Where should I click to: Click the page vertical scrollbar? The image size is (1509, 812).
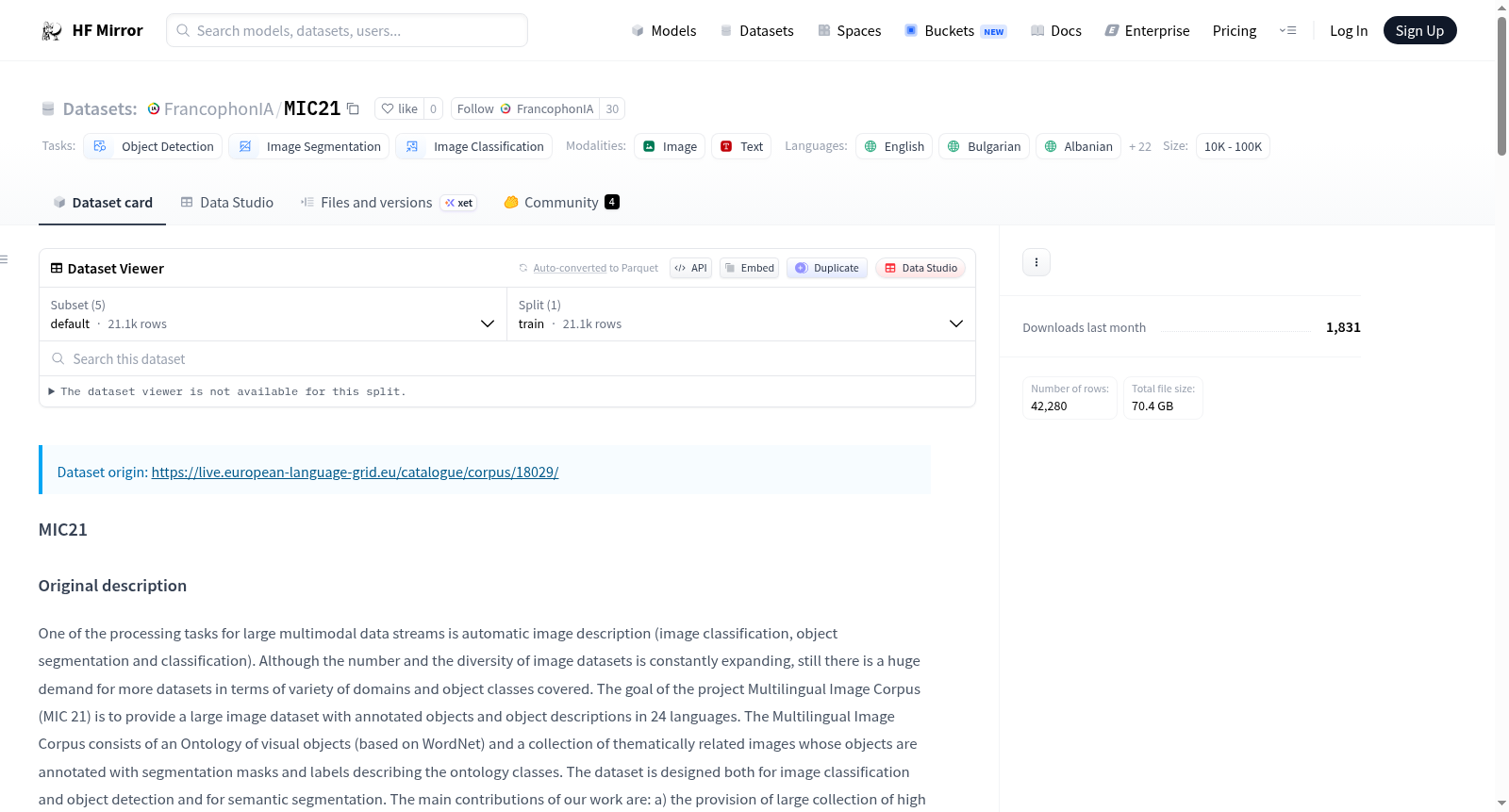(1501, 85)
